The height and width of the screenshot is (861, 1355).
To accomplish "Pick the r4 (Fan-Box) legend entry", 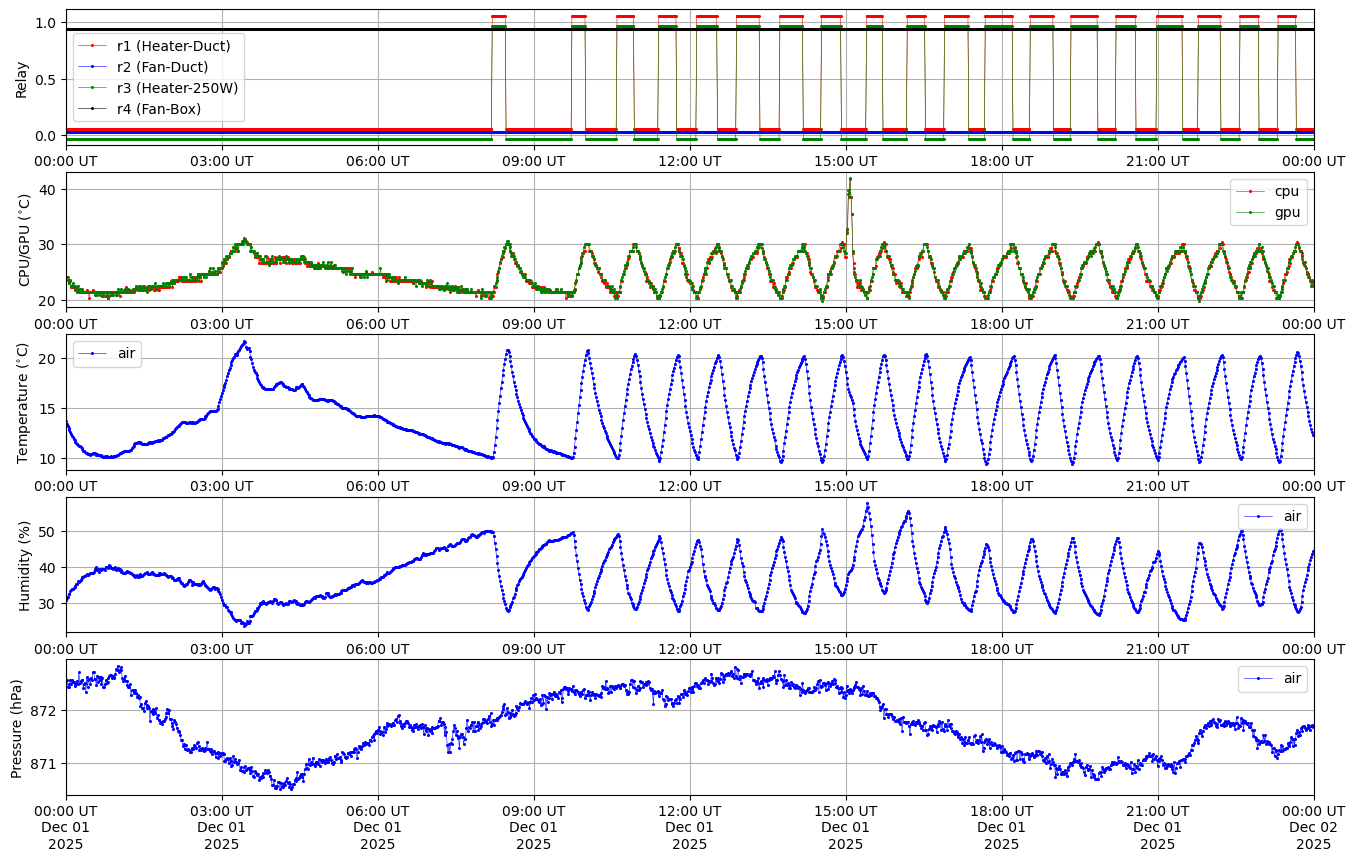I will (x=158, y=109).
